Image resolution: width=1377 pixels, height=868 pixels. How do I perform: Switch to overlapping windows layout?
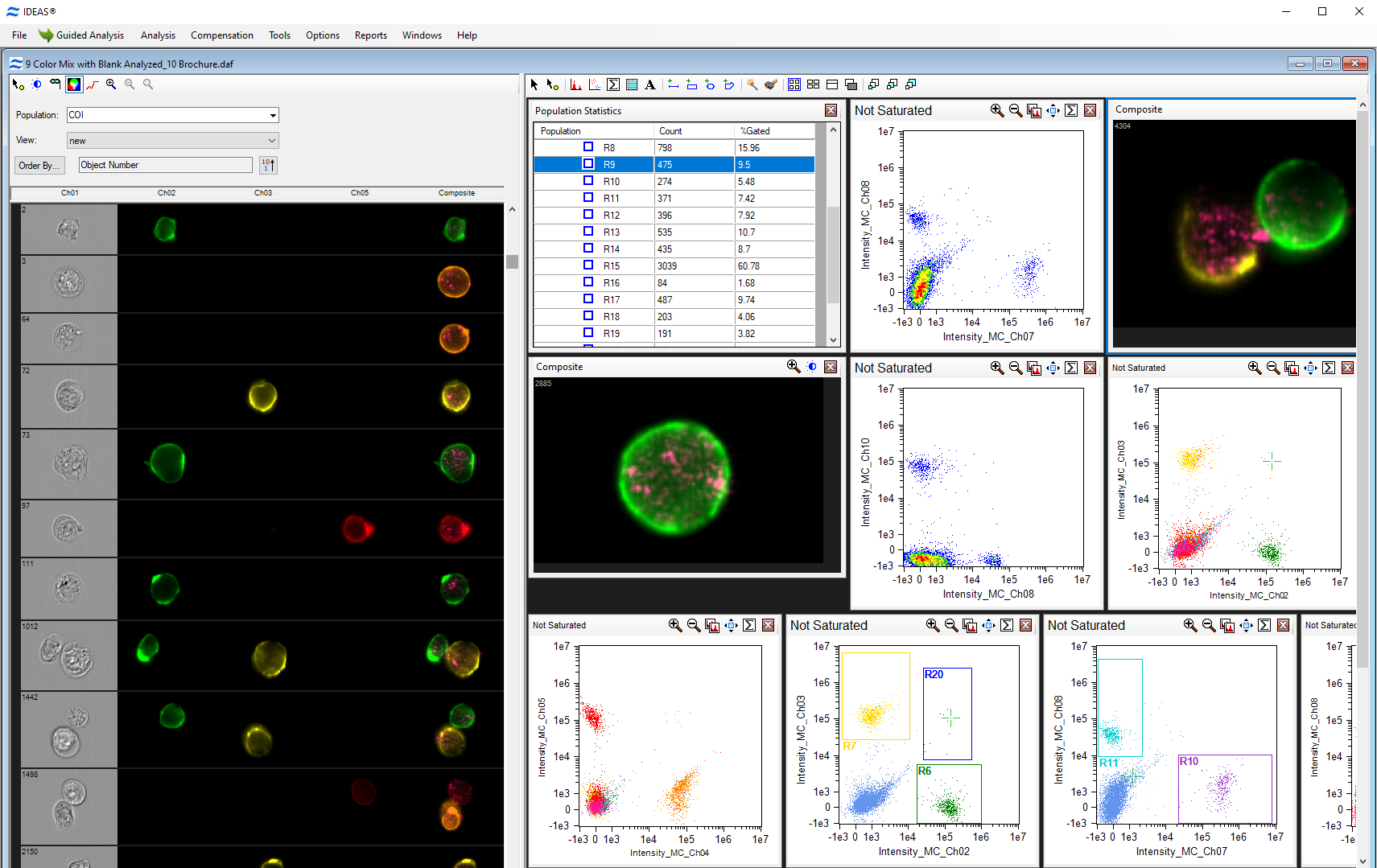(851, 84)
